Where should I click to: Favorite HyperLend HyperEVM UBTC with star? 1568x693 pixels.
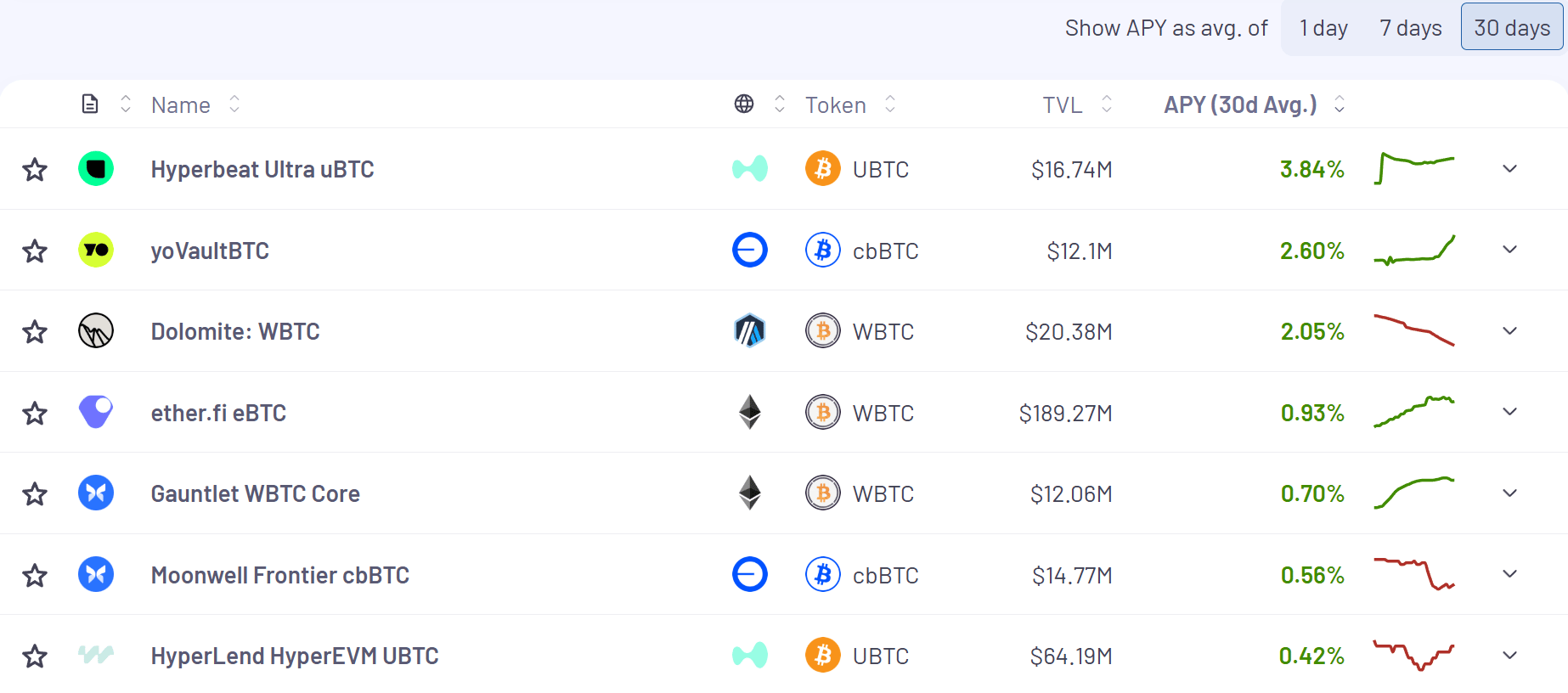(35, 656)
